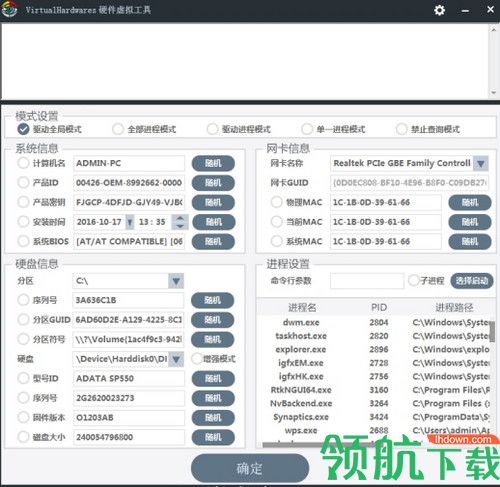Minimize the VirtualHardwares window

pos(465,11)
